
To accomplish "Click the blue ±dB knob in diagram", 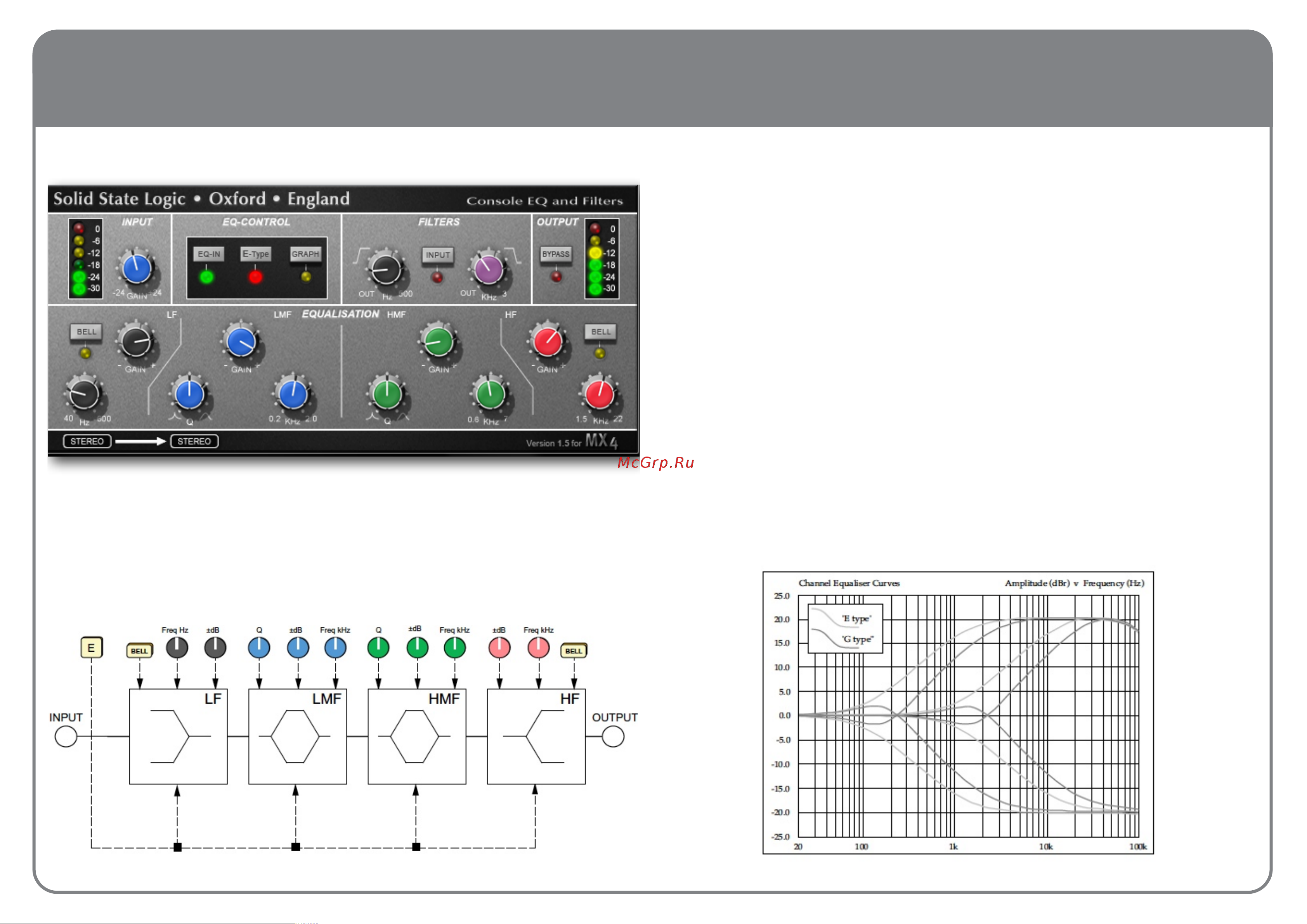I will coord(298,647).
